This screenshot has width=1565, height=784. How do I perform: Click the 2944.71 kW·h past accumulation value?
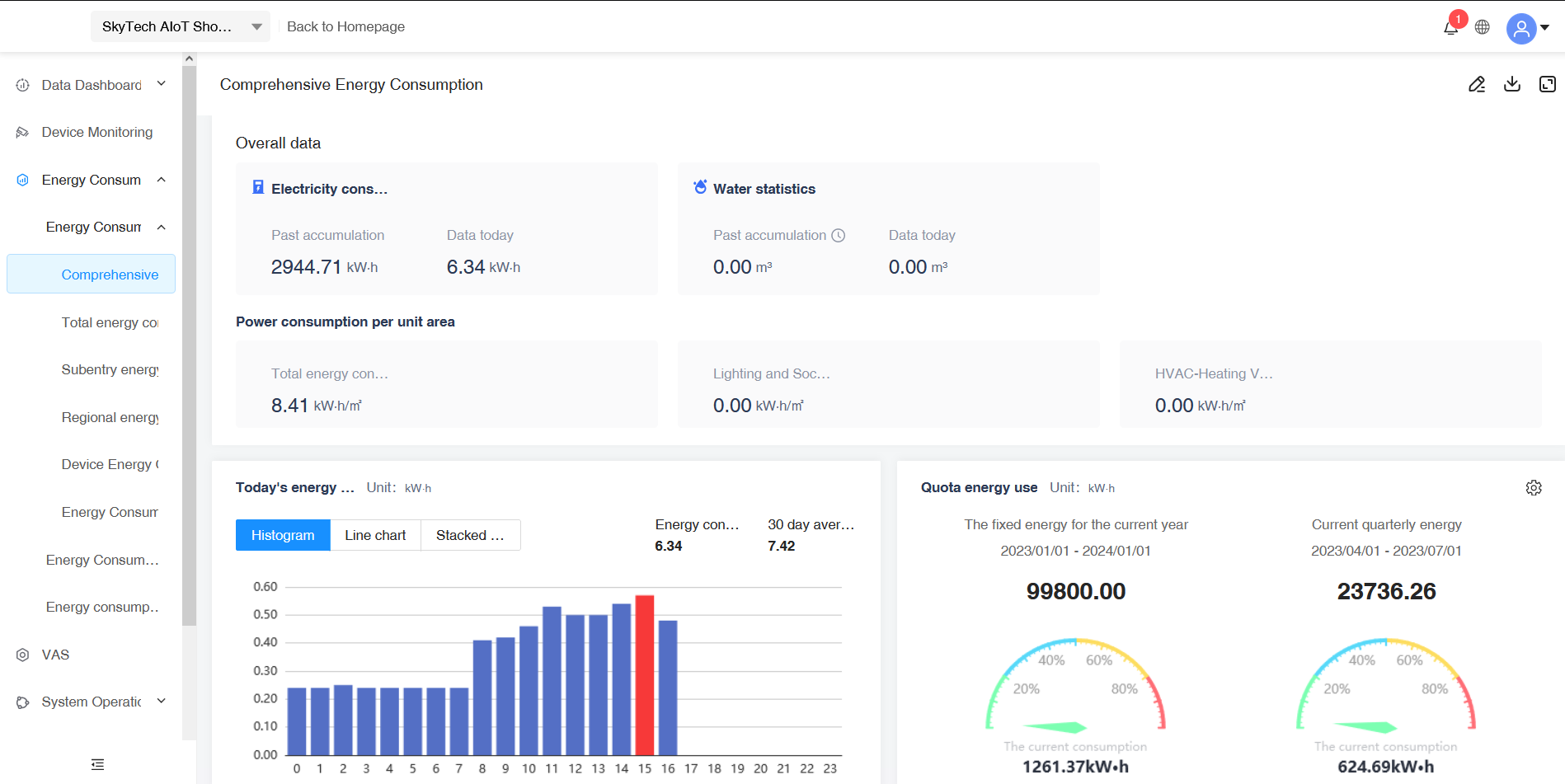click(x=324, y=267)
